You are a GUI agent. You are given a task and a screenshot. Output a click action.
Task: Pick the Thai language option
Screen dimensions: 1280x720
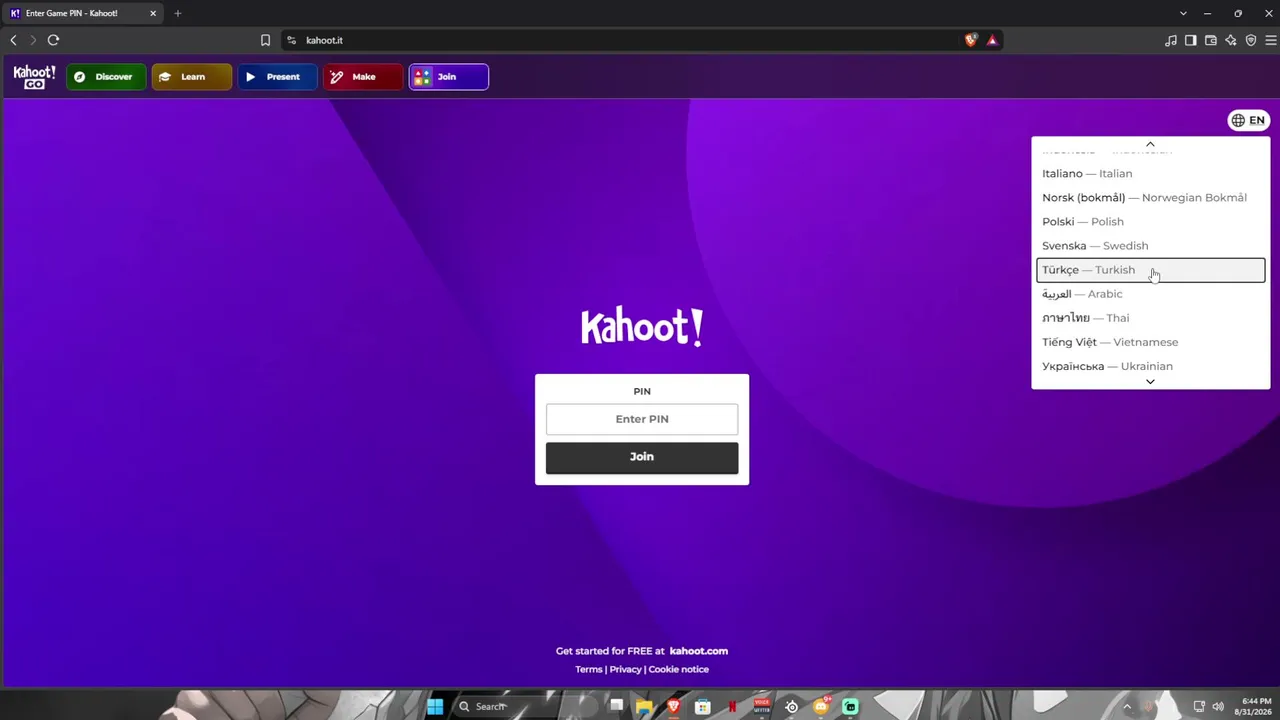[1150, 318]
